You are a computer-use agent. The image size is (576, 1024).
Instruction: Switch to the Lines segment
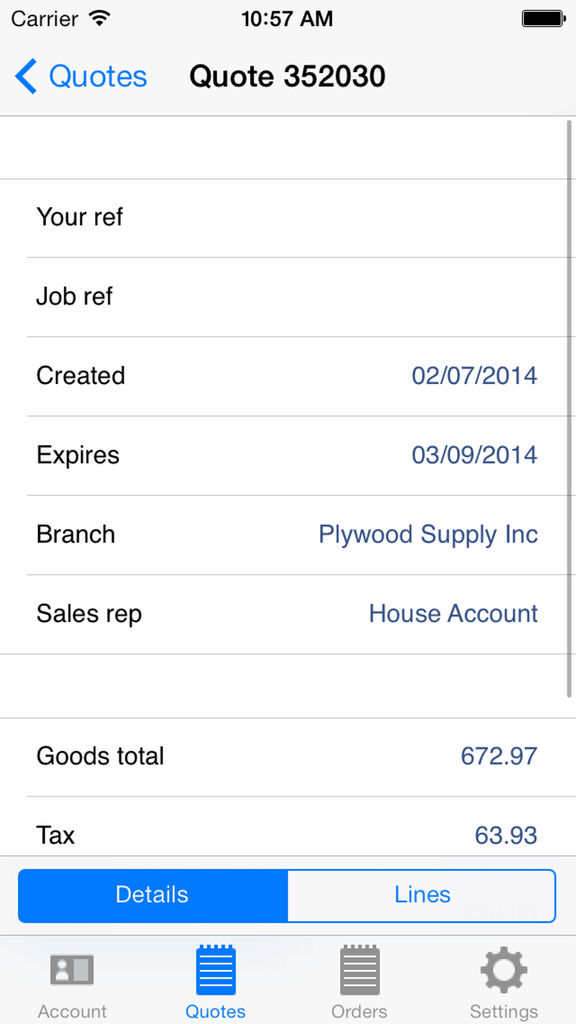(422, 895)
